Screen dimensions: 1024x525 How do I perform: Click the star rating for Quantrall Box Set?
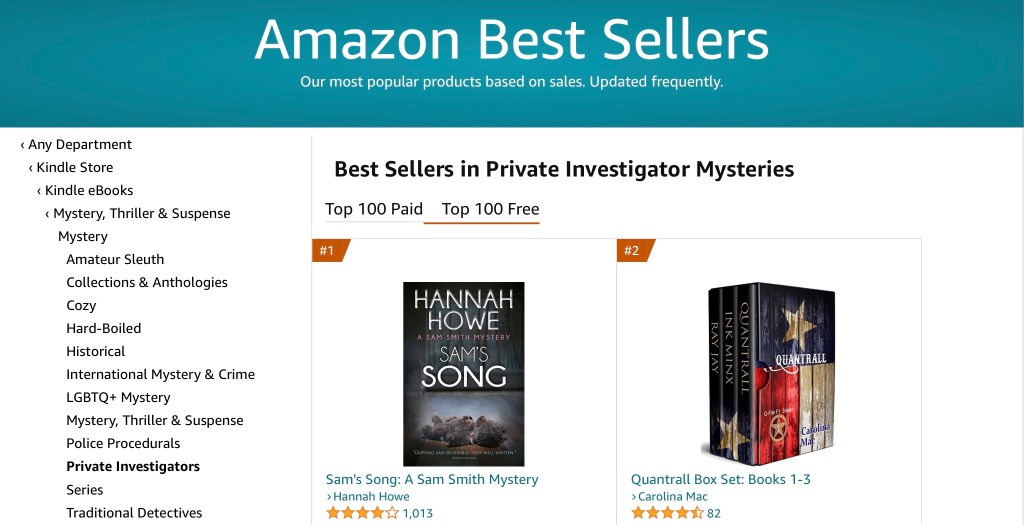pyautogui.click(x=667, y=514)
